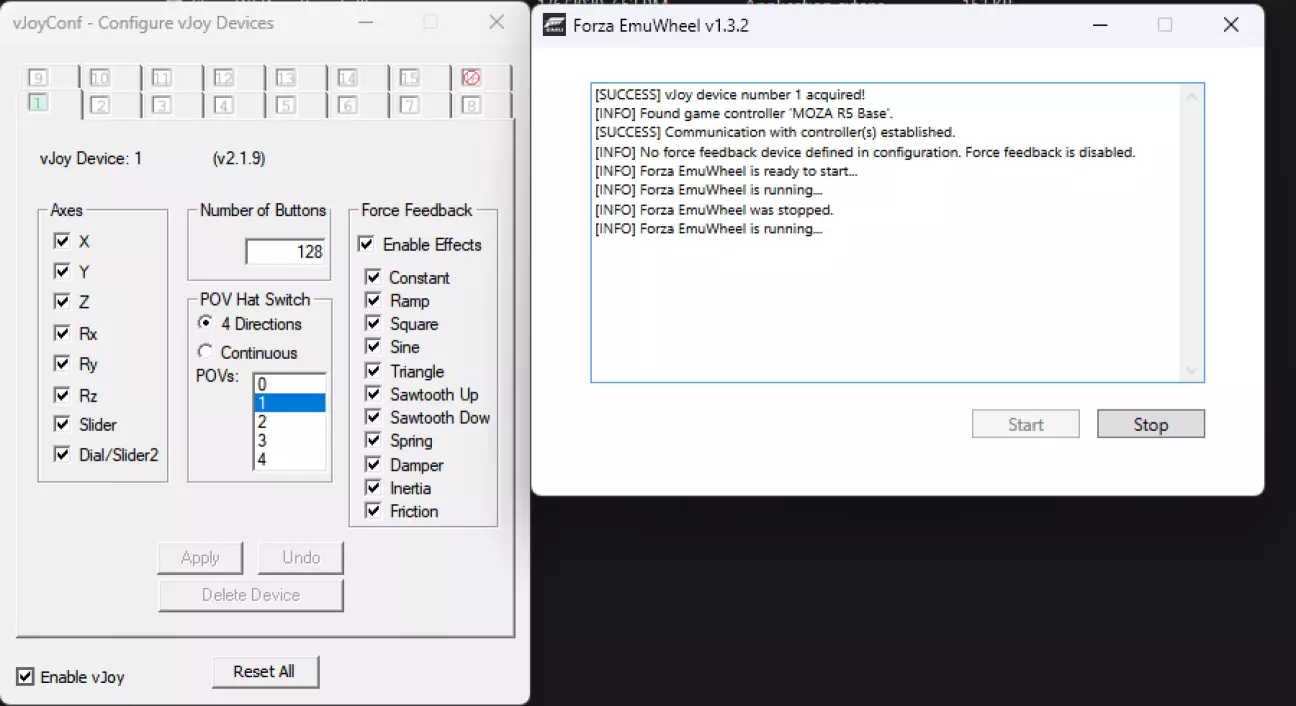
Task: Toggle the Spring effect checkbox
Action: 373,440
